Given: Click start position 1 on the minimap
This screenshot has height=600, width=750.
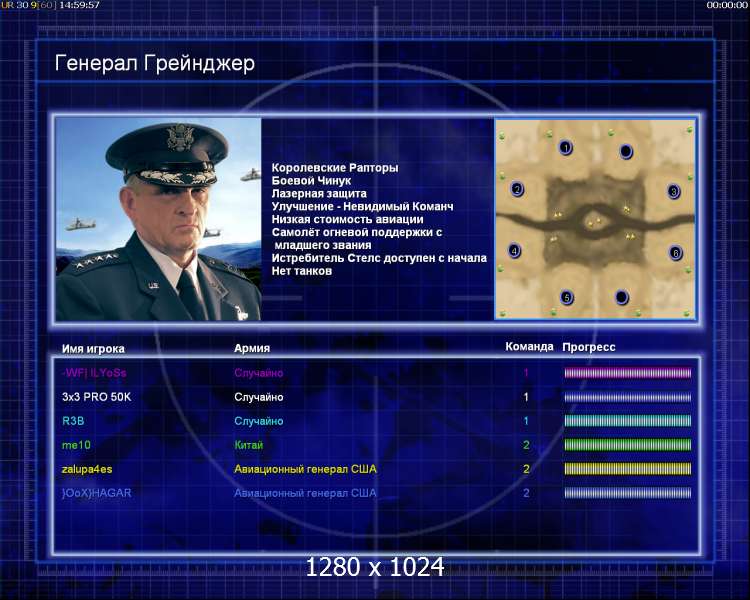Looking at the screenshot, I should click(566, 148).
